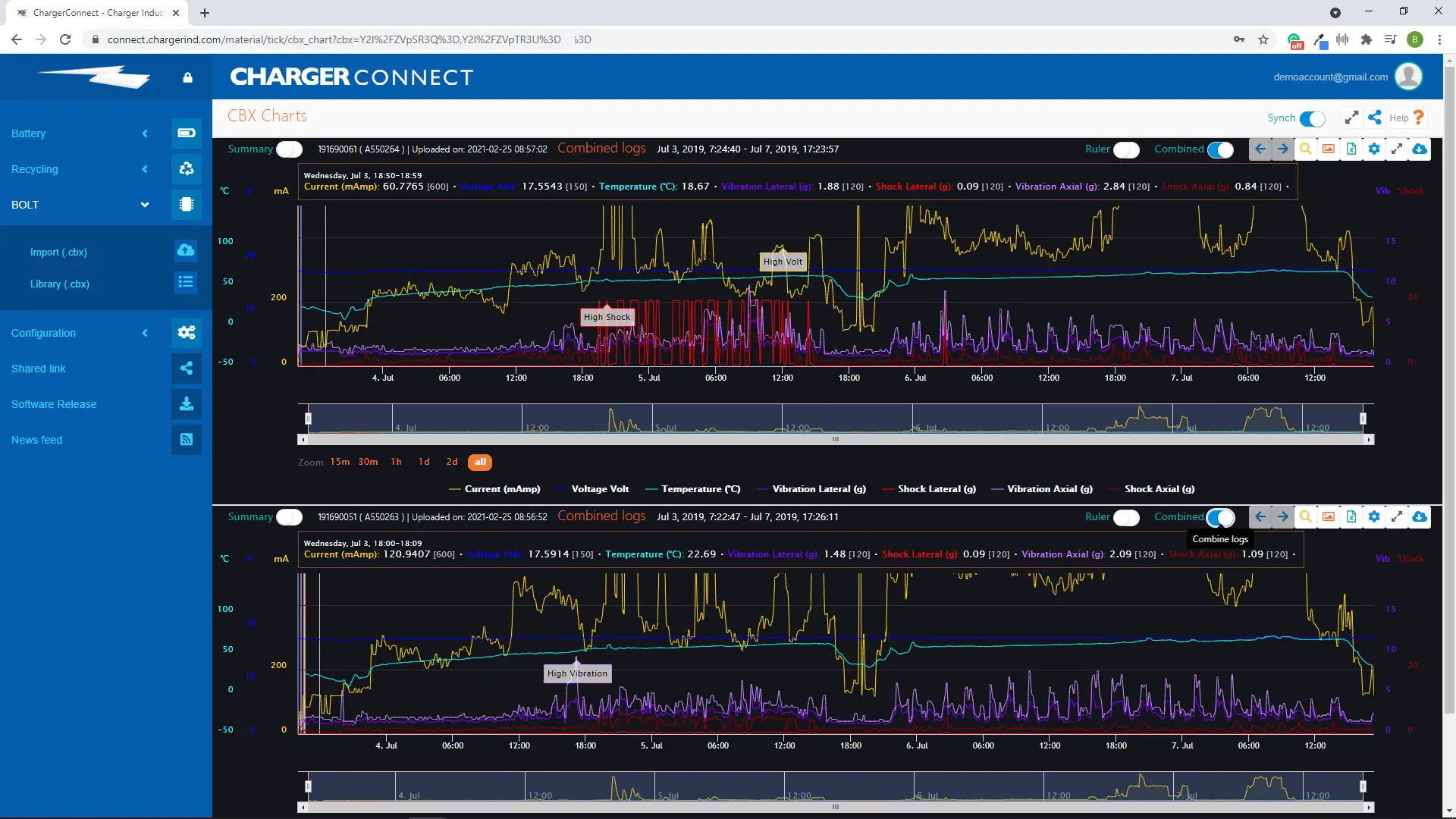This screenshot has width=1456, height=819.
Task: Expand the Configuration menu chevron
Action: click(x=145, y=333)
